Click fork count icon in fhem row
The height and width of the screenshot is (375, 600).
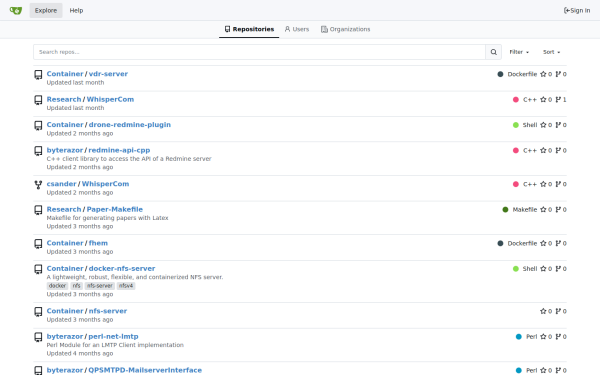(x=558, y=243)
